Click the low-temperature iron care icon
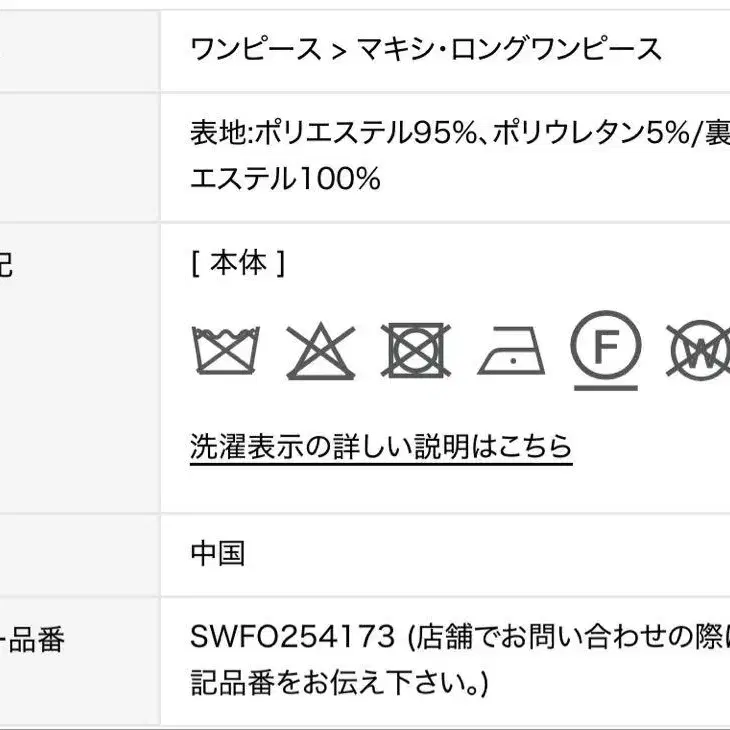730x730 pixels. tap(511, 351)
